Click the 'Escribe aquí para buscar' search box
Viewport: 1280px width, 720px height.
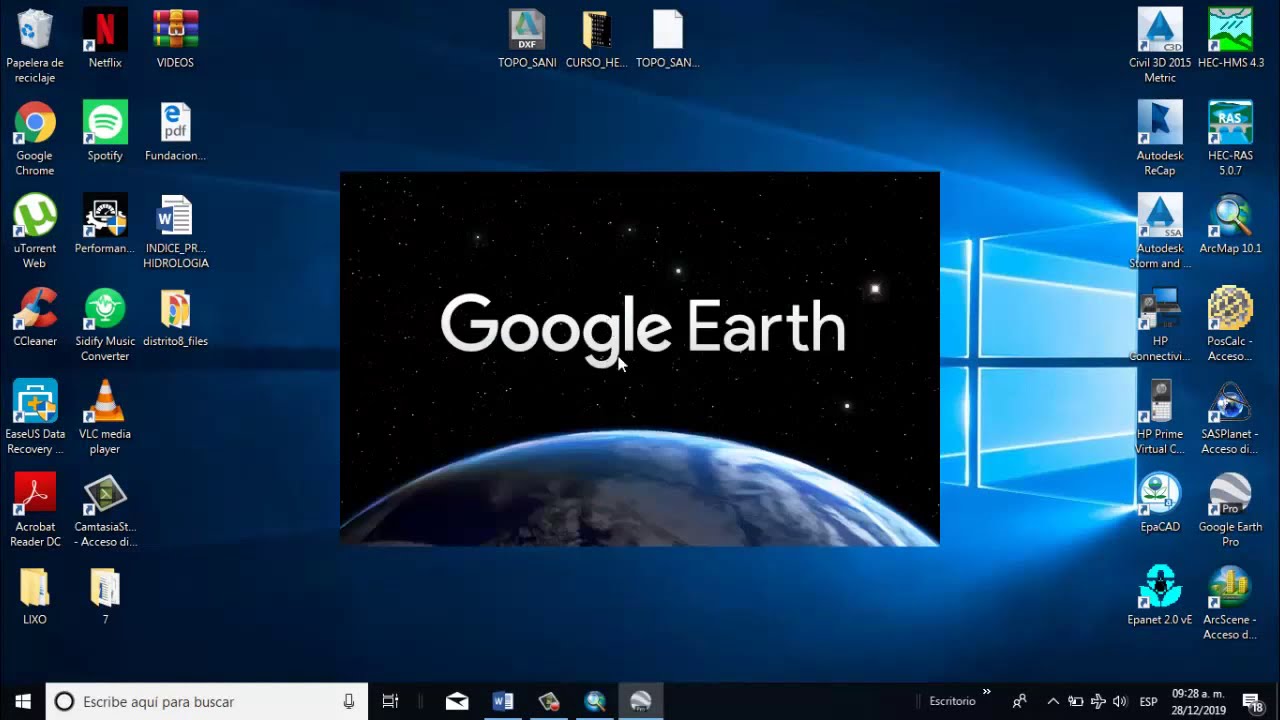pyautogui.click(x=207, y=701)
